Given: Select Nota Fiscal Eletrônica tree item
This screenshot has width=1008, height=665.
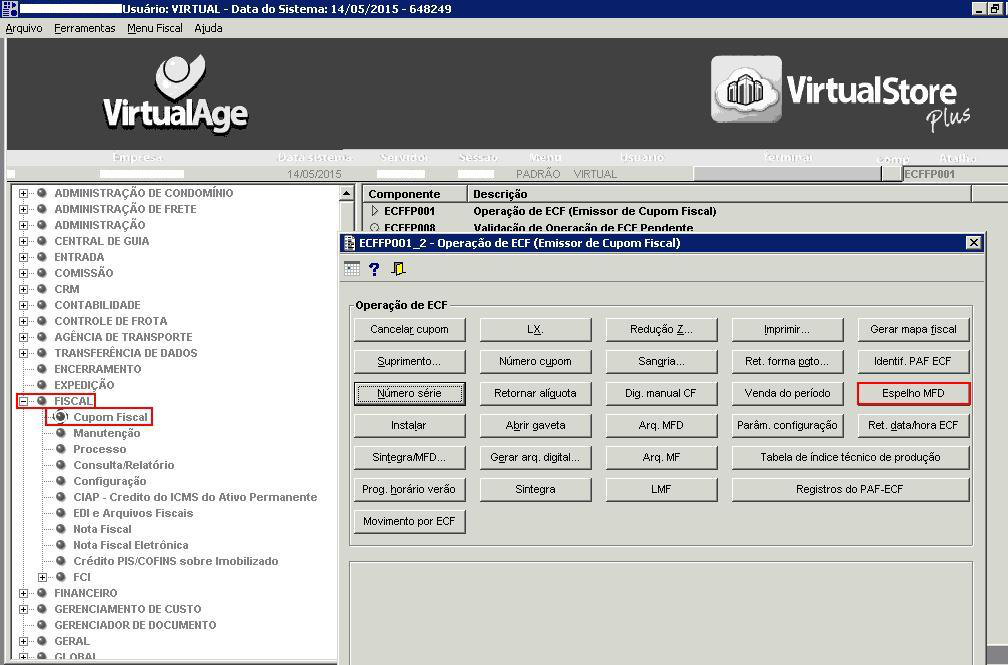Looking at the screenshot, I should (130, 545).
